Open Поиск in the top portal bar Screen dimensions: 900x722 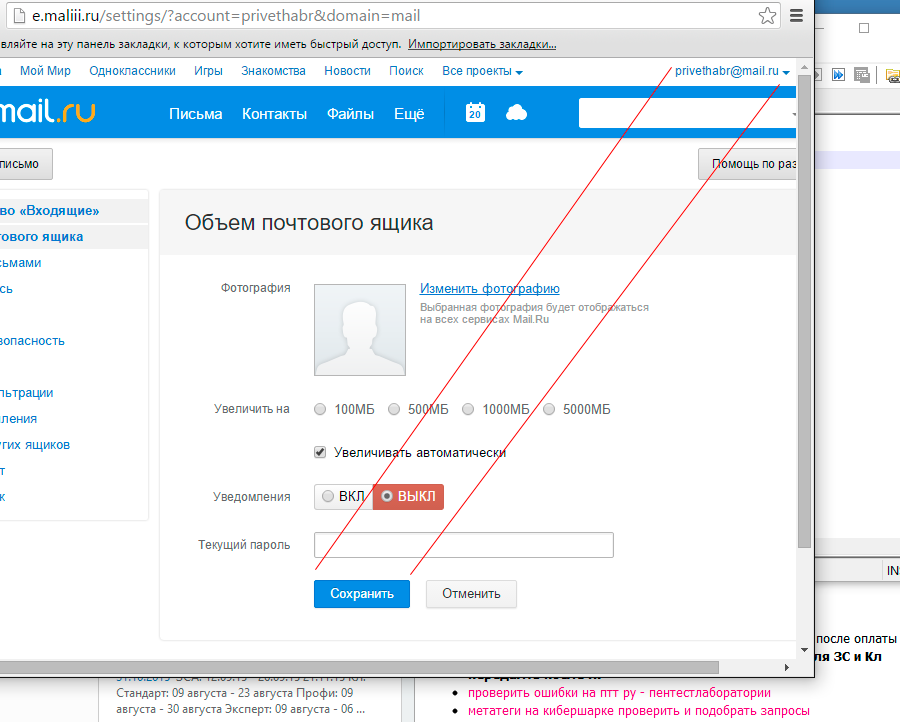(406, 71)
